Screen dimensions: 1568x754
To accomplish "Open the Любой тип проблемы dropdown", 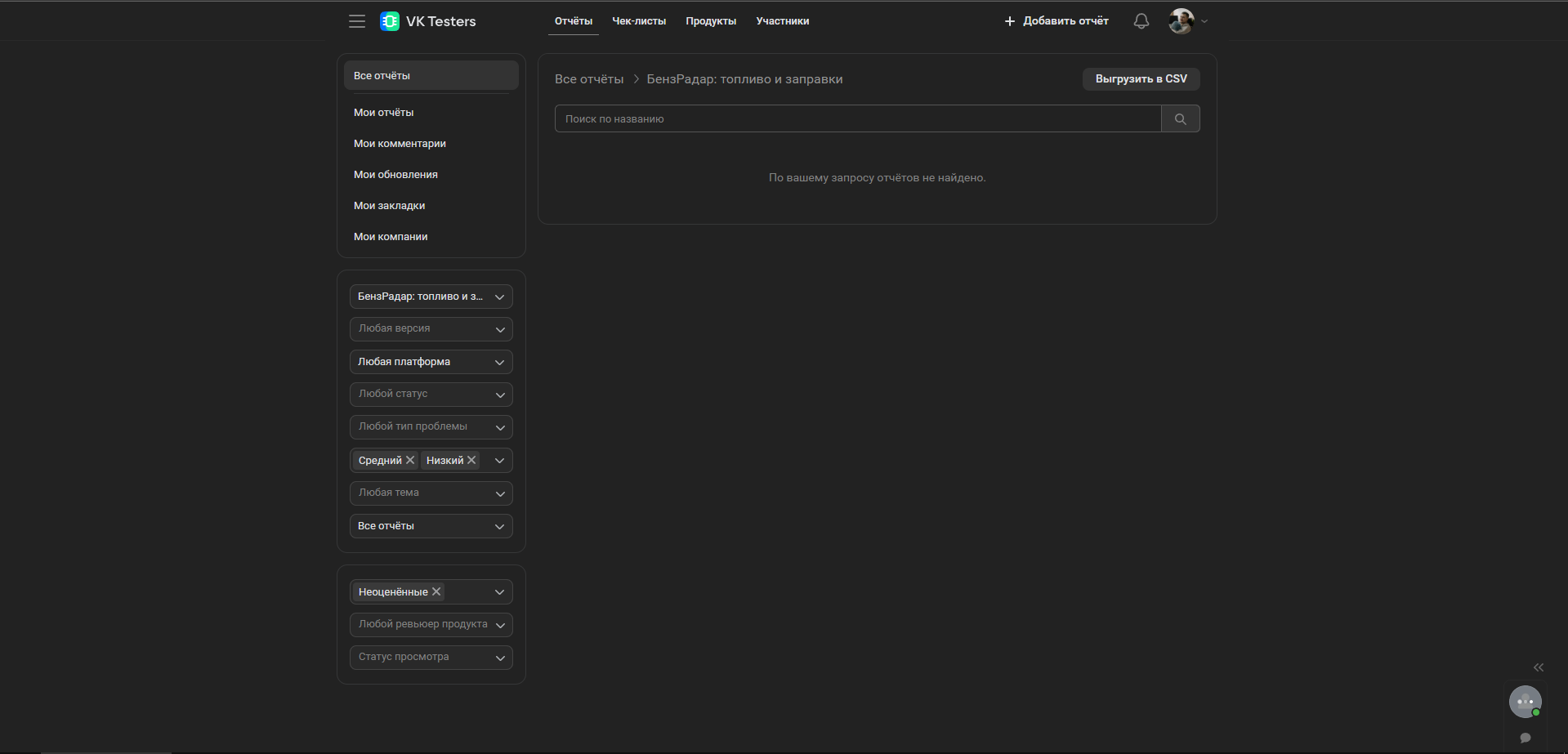I will pyautogui.click(x=431, y=427).
